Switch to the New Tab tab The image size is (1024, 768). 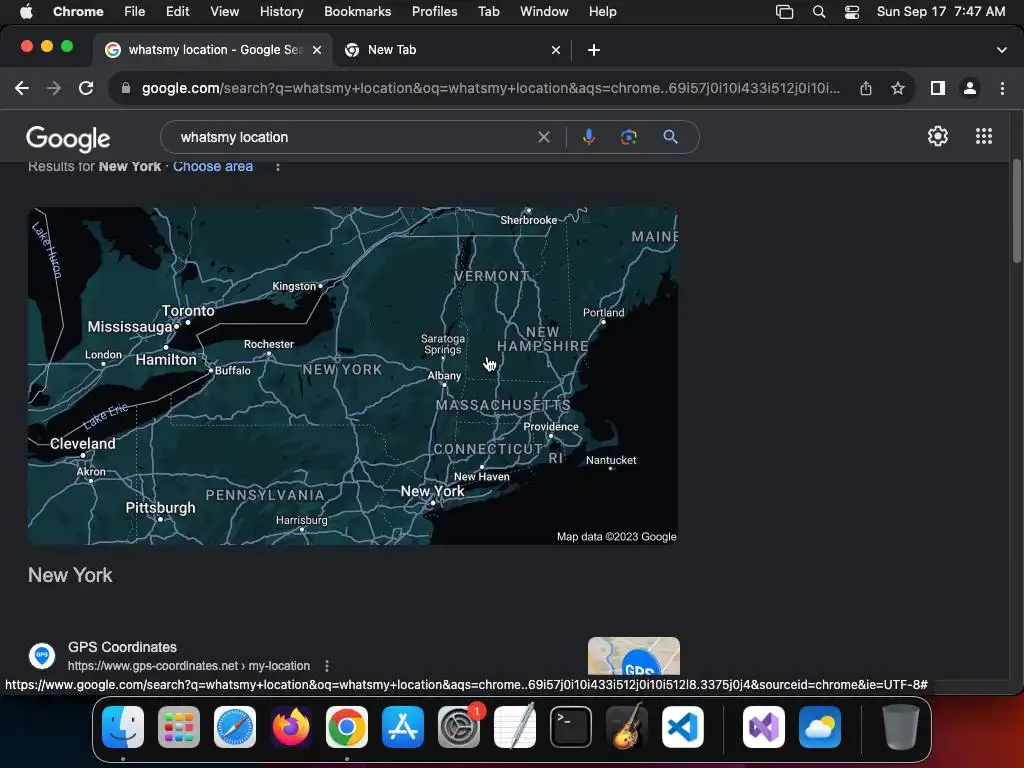click(451, 50)
